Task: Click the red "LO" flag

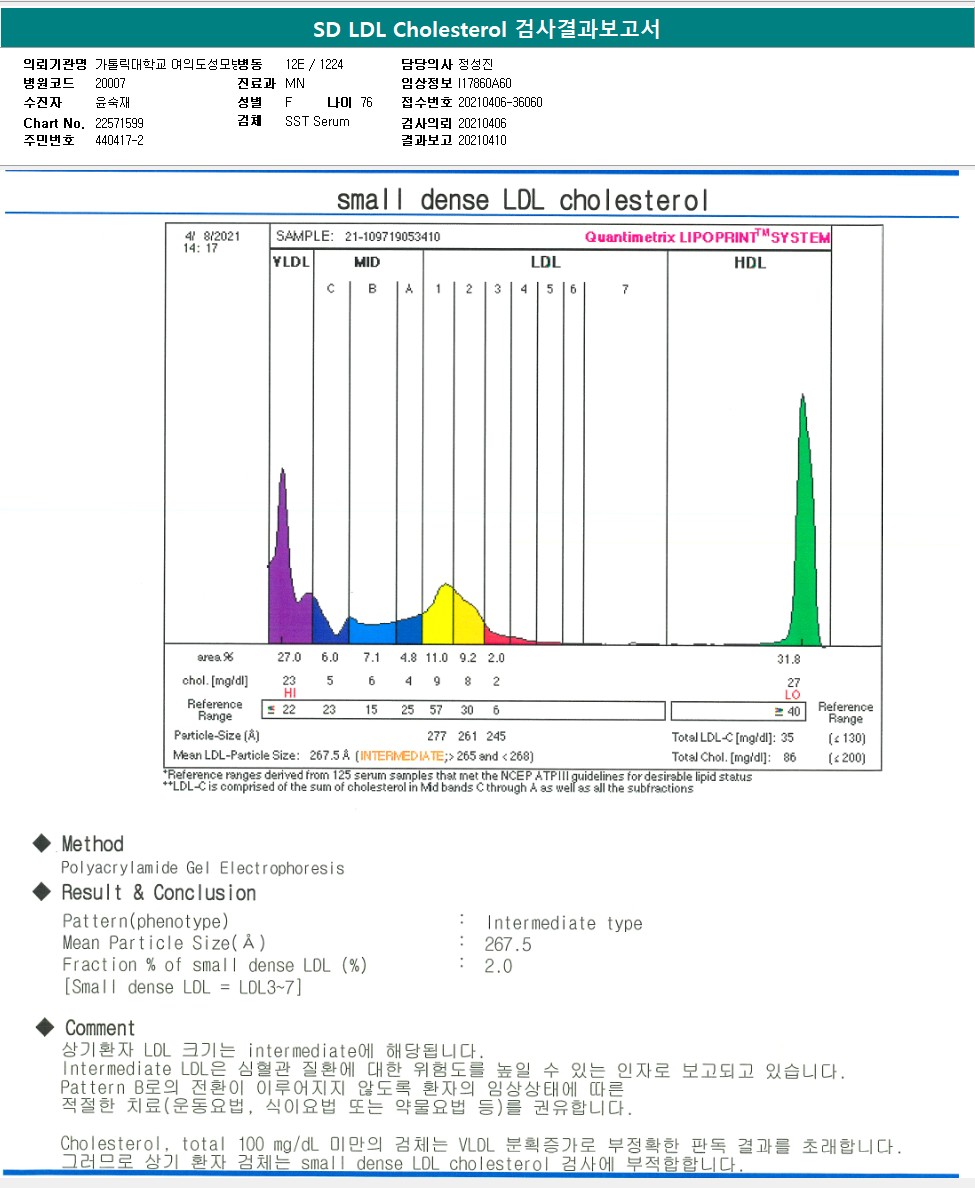Action: (x=792, y=694)
